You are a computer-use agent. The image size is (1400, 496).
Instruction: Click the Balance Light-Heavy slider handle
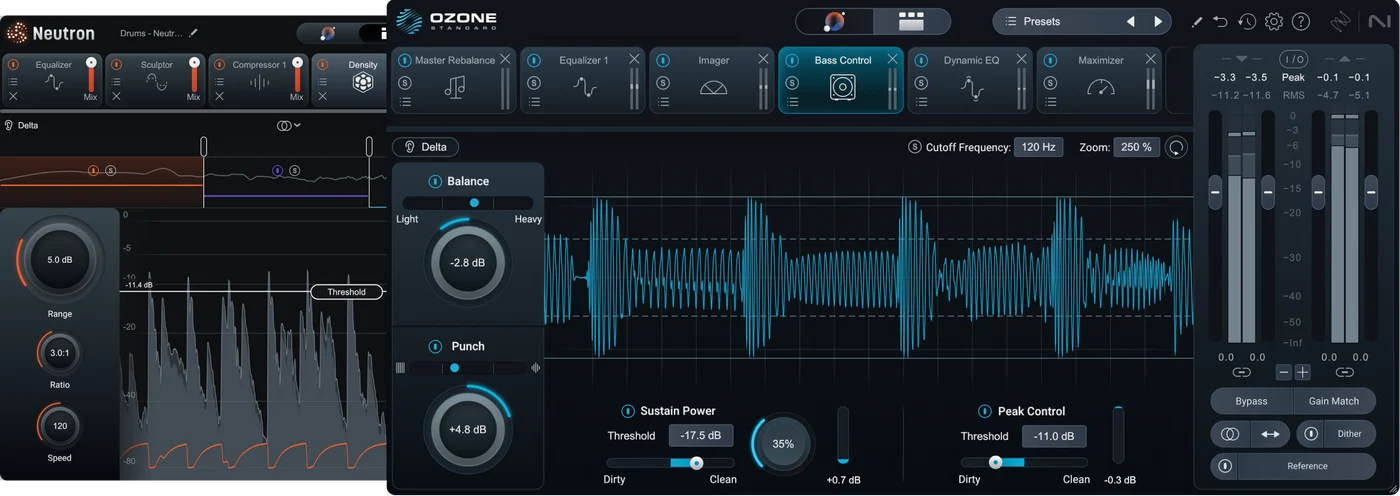point(474,202)
